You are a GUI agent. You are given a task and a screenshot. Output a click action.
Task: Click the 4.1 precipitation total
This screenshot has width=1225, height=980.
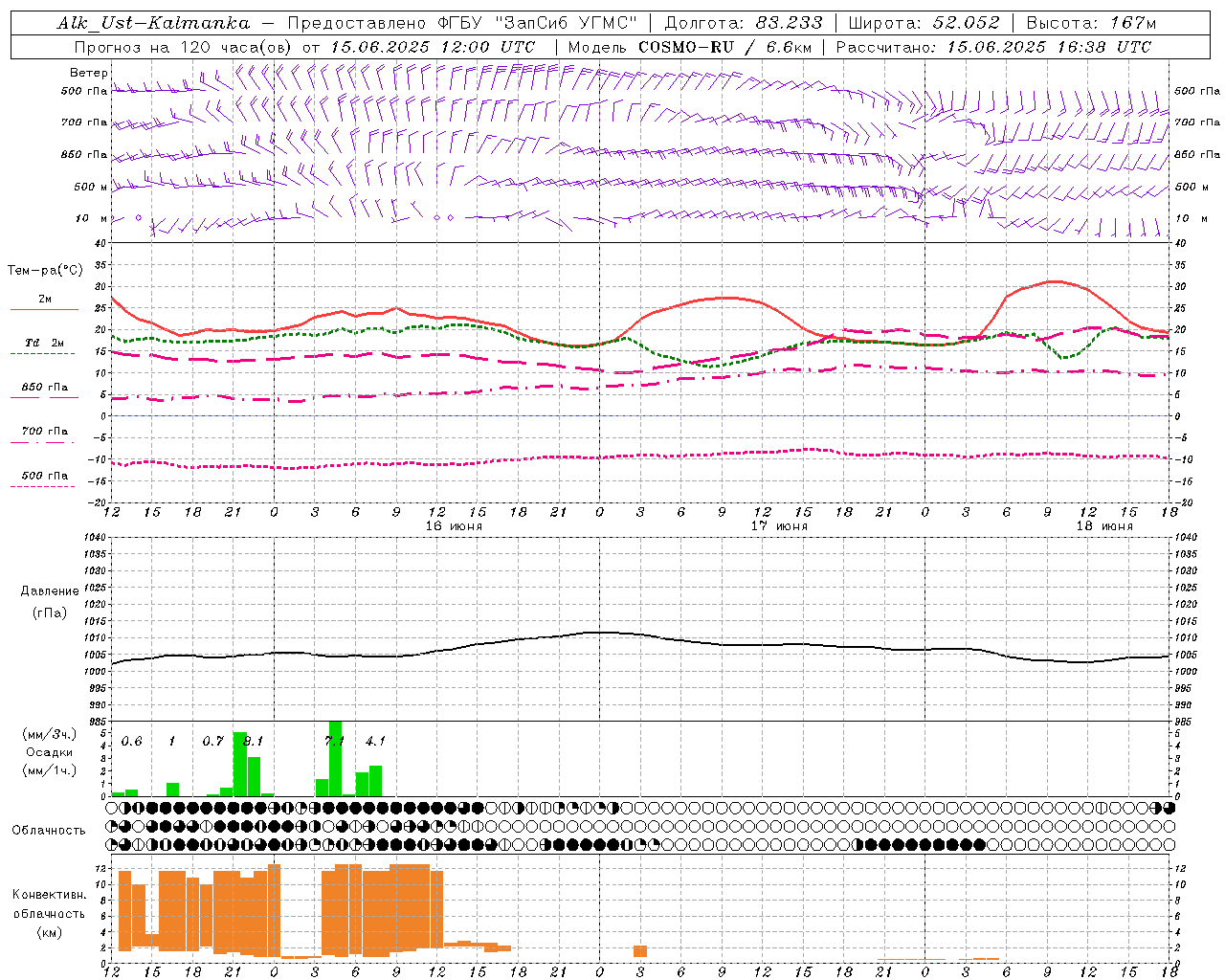pos(375,741)
